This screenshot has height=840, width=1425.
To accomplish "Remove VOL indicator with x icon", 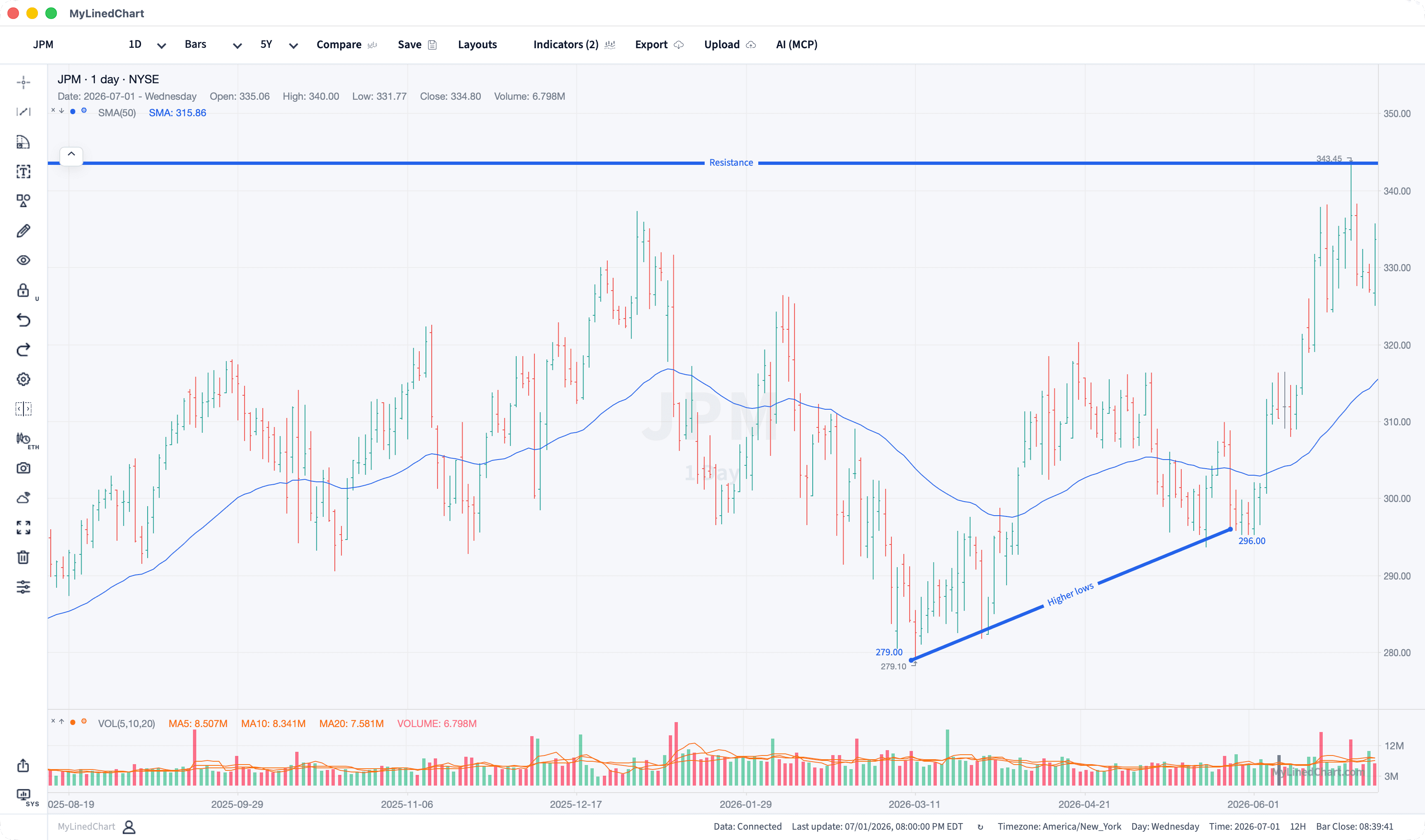I will click(x=53, y=721).
